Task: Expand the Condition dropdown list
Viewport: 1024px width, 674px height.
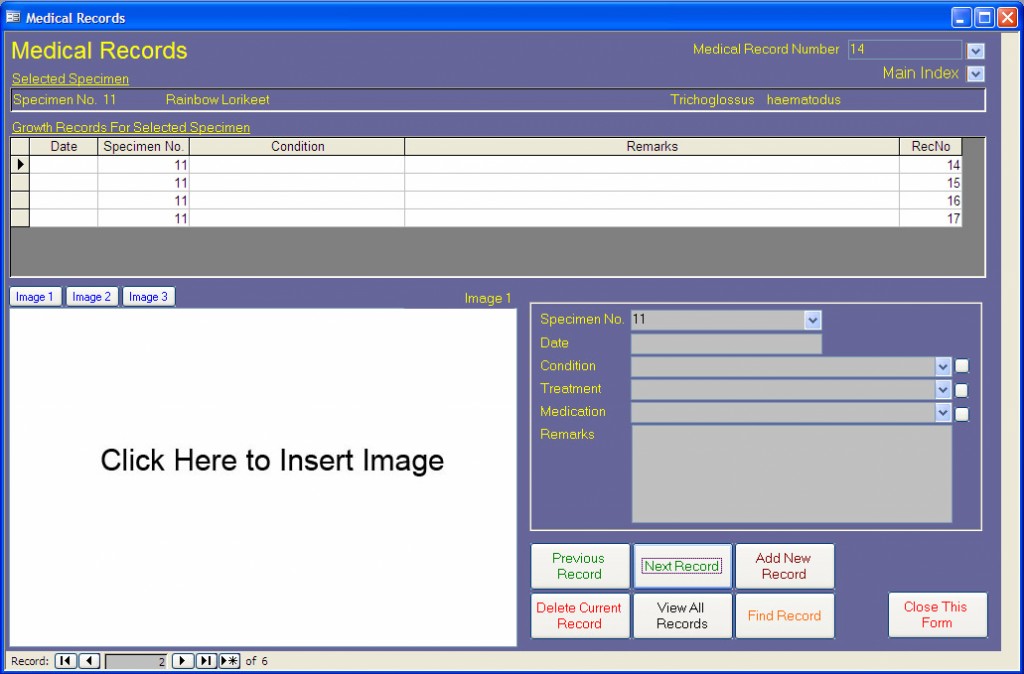Action: tap(943, 366)
